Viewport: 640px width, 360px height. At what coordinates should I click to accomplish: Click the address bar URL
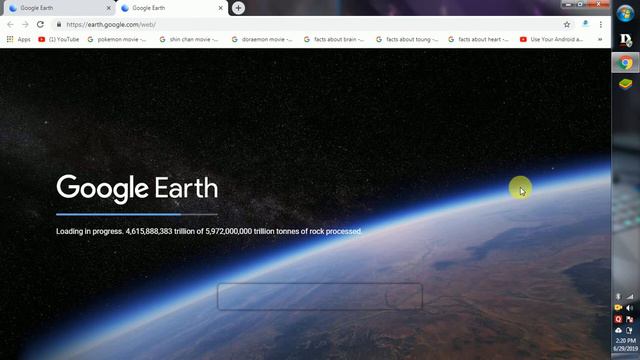point(111,24)
